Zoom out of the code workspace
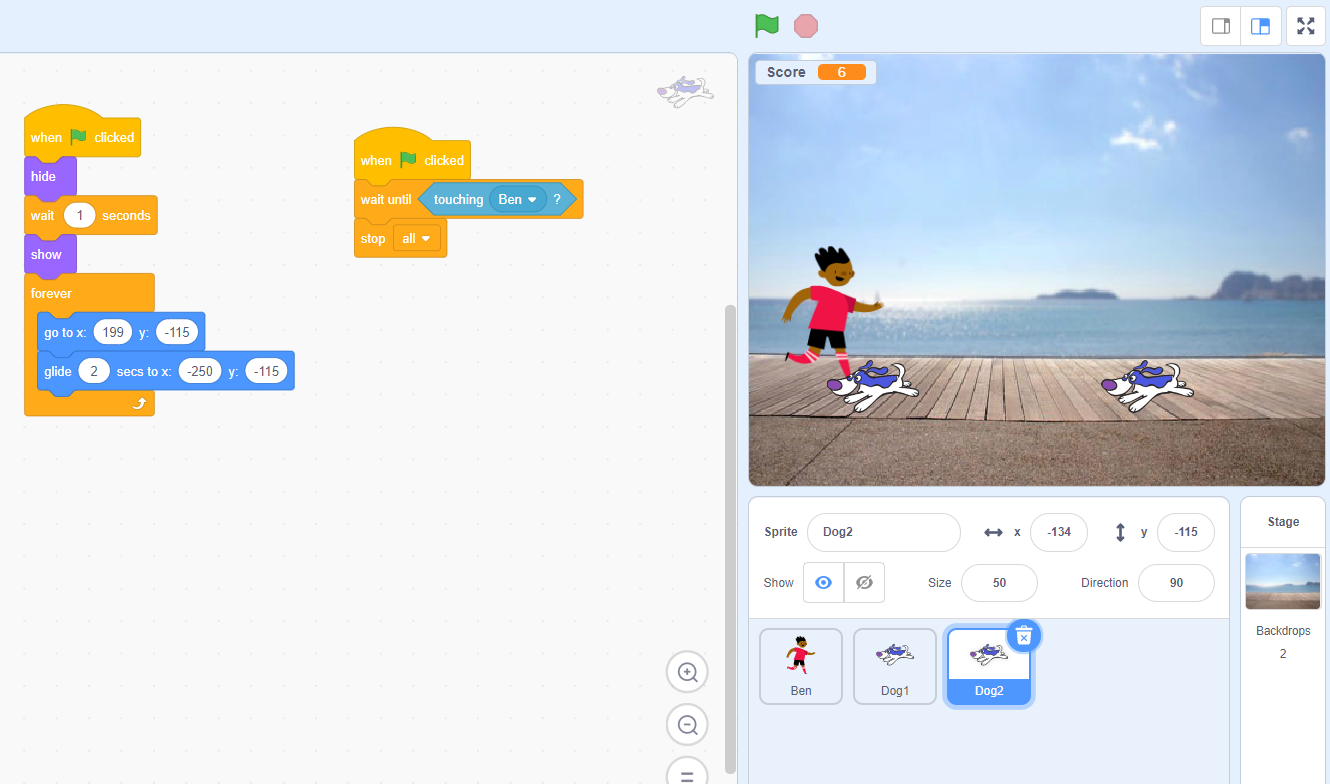The image size is (1330, 784). click(x=687, y=725)
